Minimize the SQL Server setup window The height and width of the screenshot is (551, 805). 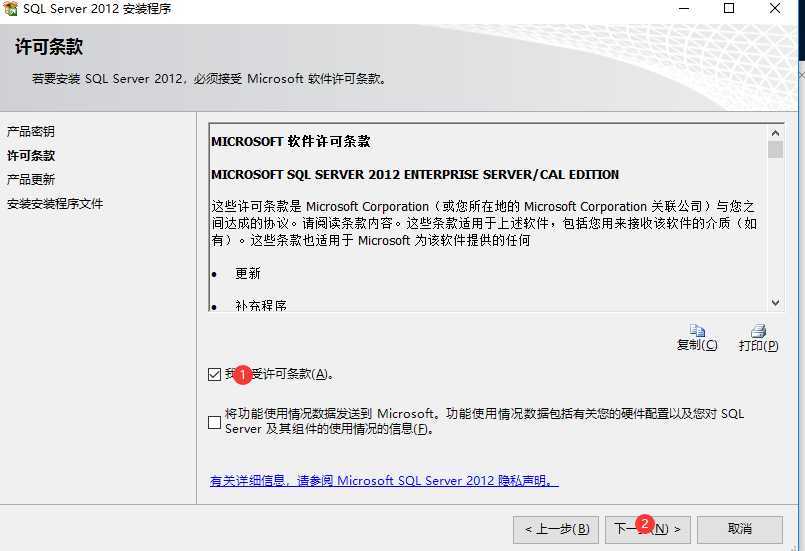[684, 9]
